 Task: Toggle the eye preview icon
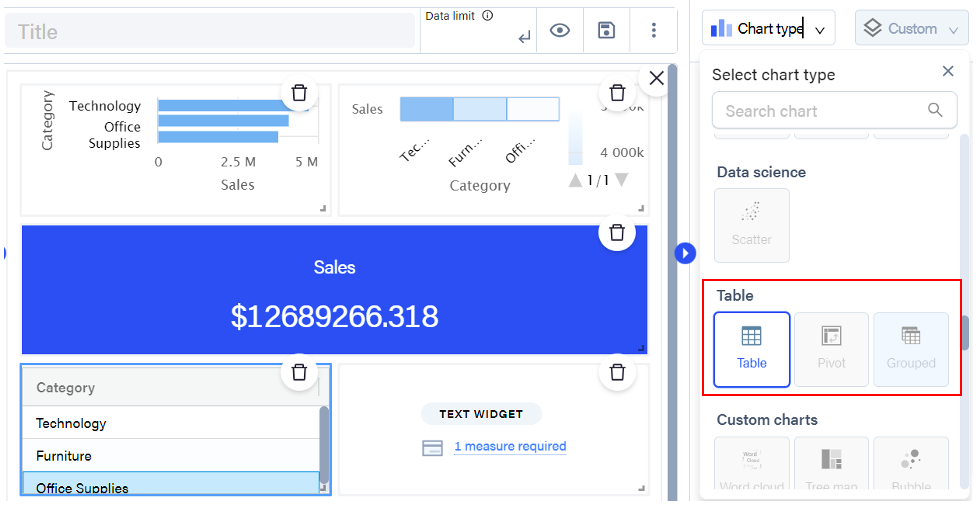[560, 30]
